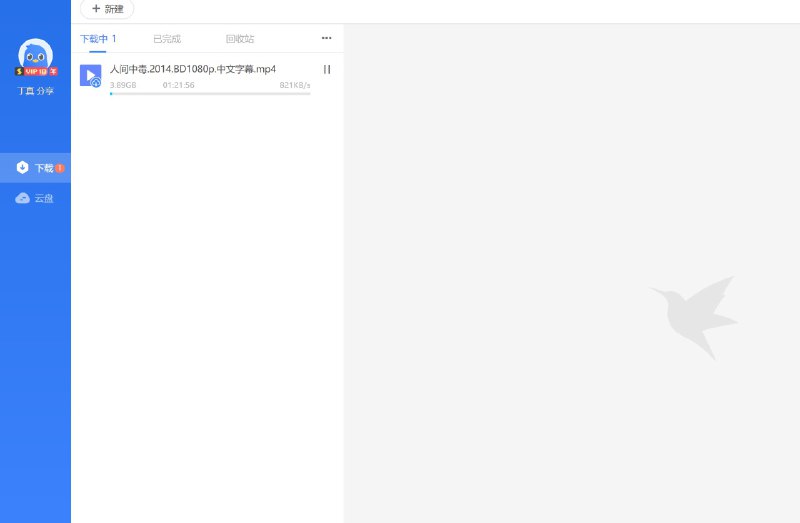Pause the 人间中毒 mp4 download
Viewport: 800px width, 523px height.
[x=327, y=69]
